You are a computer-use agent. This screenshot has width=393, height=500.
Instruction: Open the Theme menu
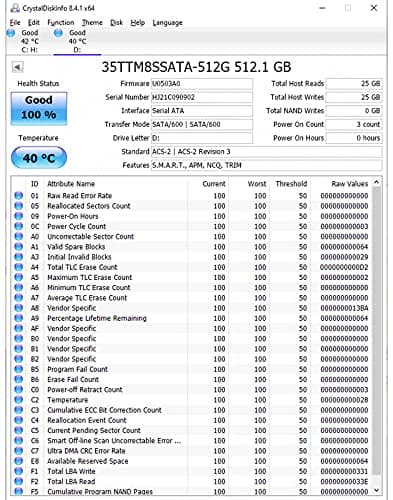coord(92,23)
